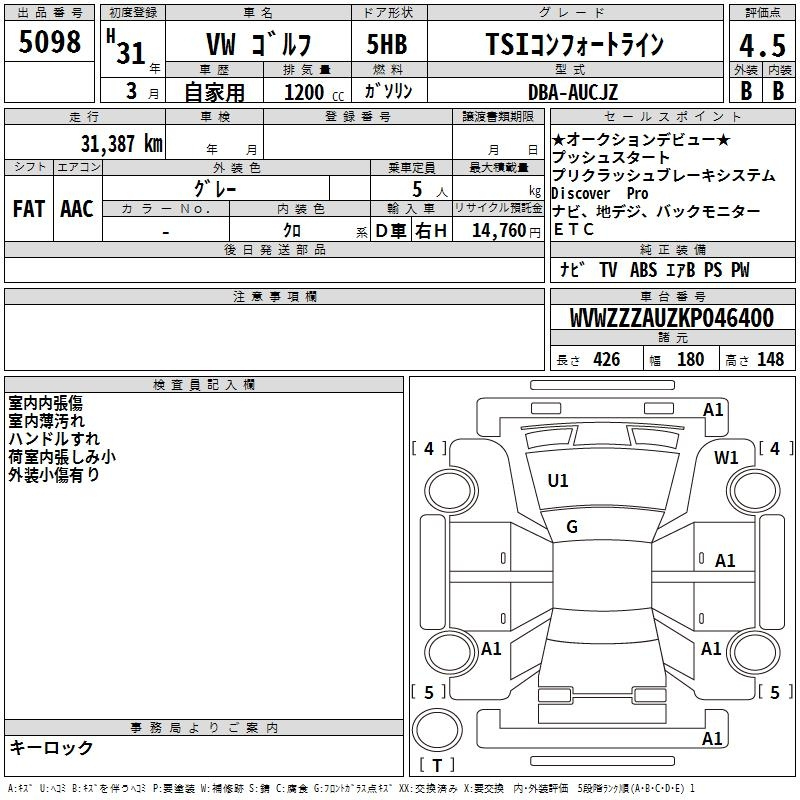Image resolution: width=800 pixels, height=800 pixels.
Task: Click U1 dent mark on hood
Action: tap(558, 481)
